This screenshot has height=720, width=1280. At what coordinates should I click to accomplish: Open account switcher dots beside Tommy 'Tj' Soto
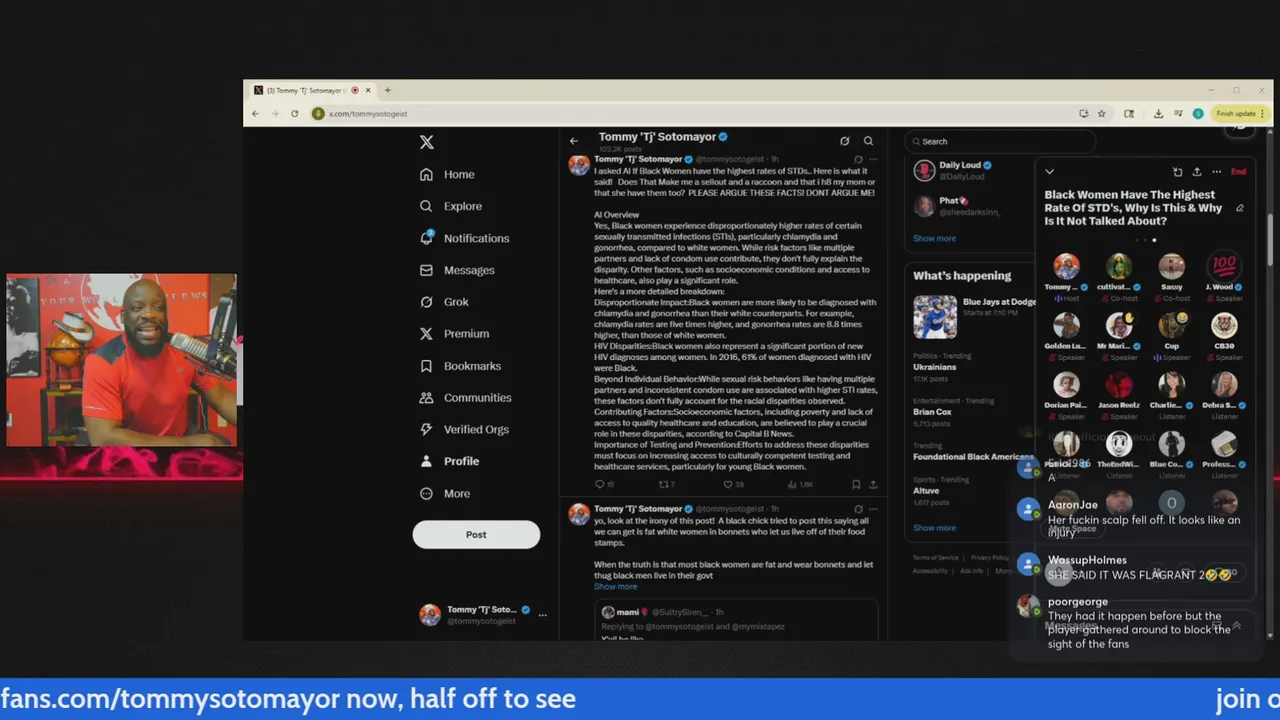tap(543, 615)
